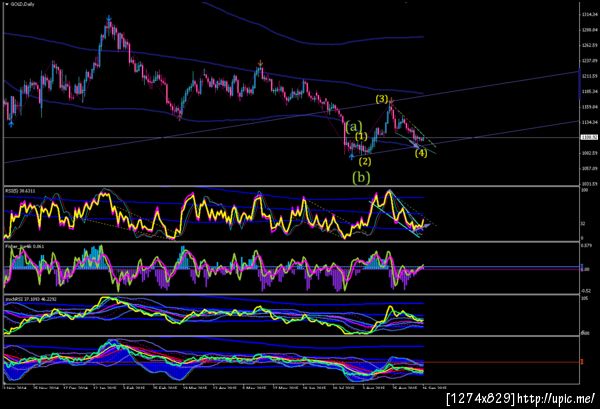
Task: Select the orange arrow above the mid-chart peak
Action: [x=260, y=63]
